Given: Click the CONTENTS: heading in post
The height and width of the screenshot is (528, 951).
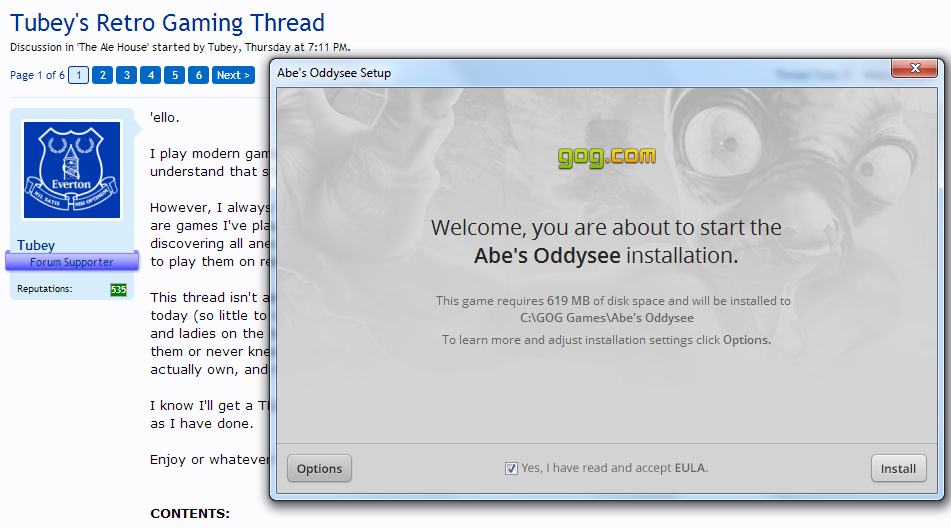Looking at the screenshot, I should click(x=190, y=513).
